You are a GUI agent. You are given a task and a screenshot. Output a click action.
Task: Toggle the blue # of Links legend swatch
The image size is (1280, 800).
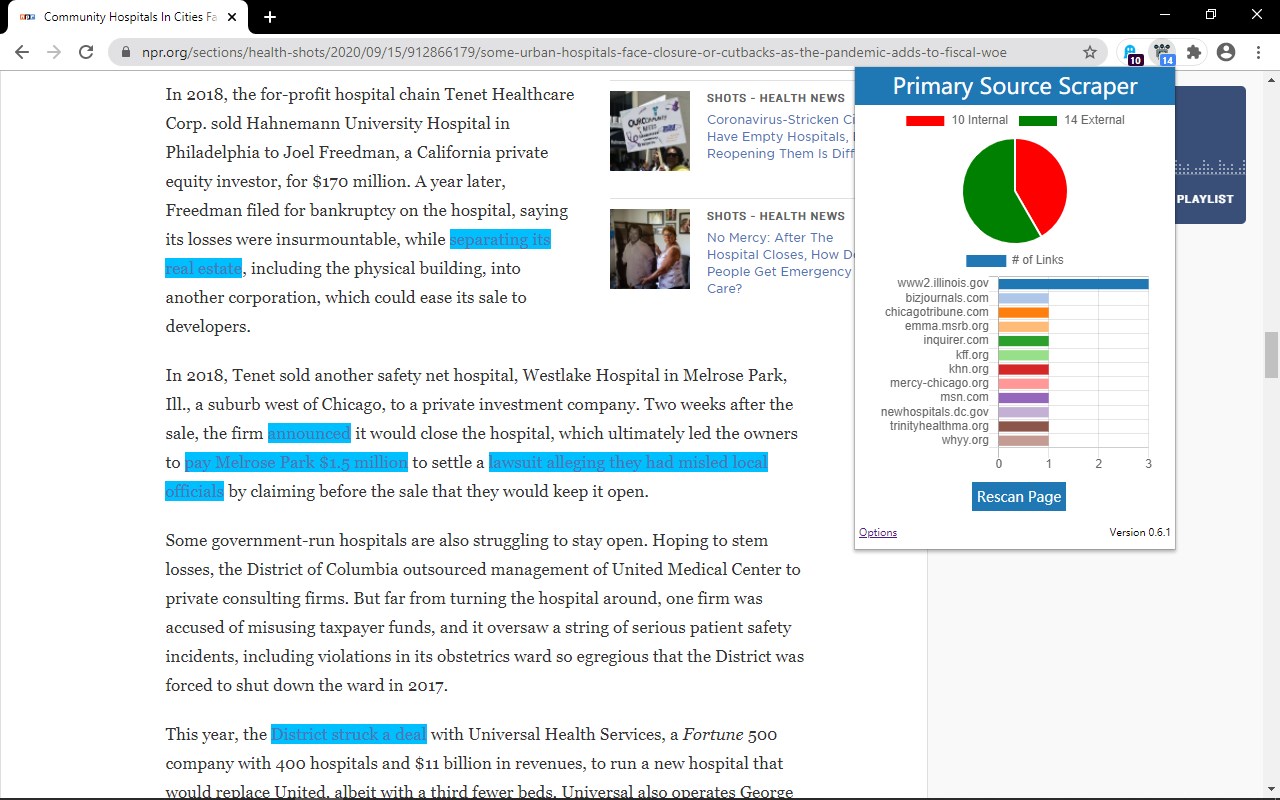(986, 260)
